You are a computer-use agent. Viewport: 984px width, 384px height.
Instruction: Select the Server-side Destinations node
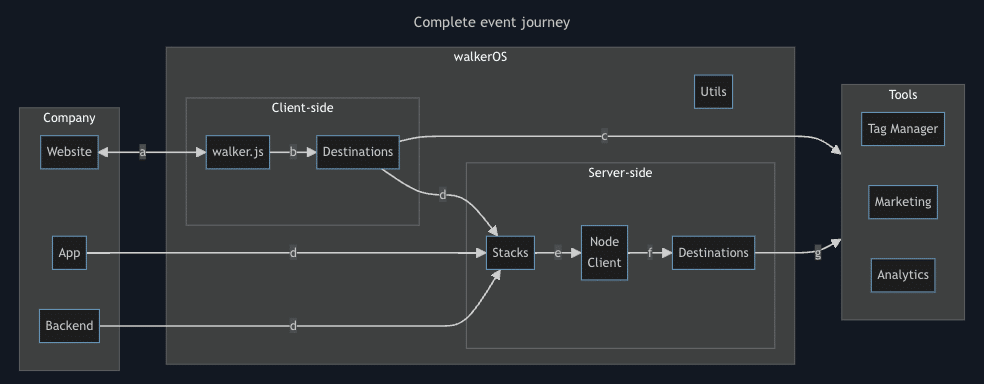714,253
